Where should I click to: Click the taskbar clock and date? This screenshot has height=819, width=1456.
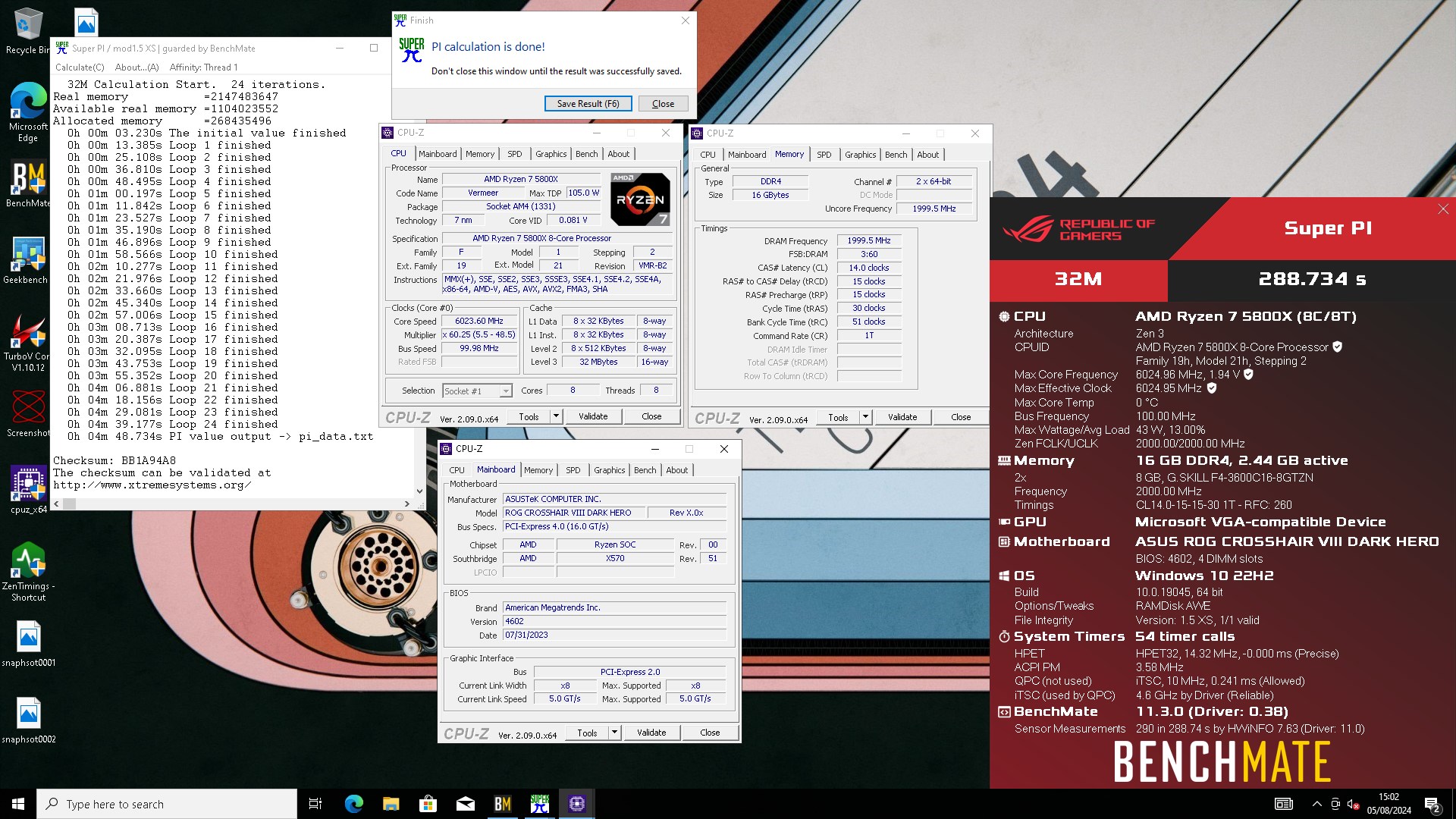(1389, 804)
